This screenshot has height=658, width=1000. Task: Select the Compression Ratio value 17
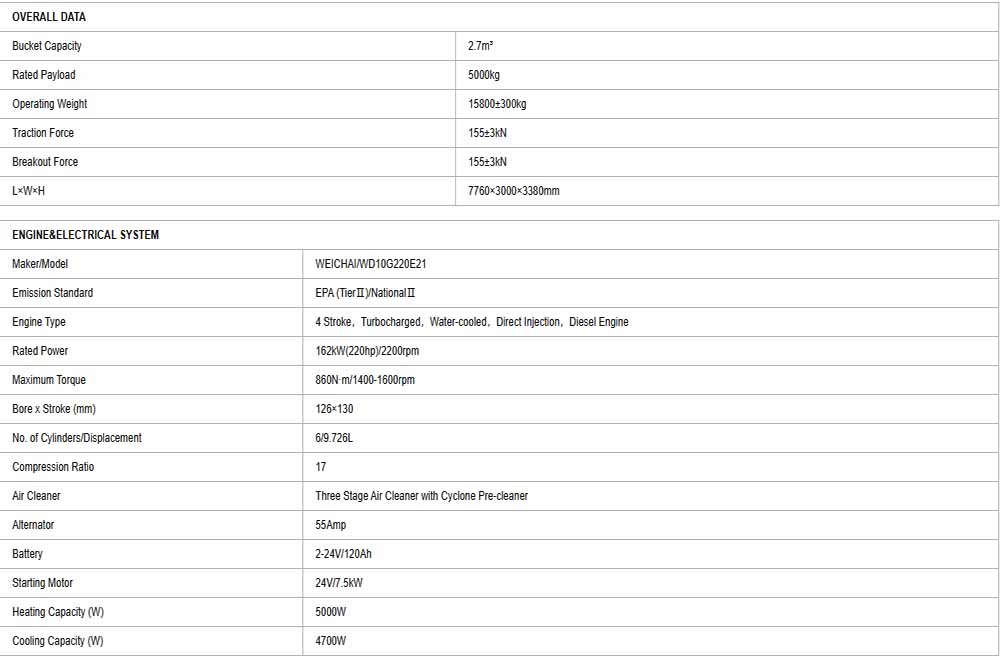tap(321, 467)
